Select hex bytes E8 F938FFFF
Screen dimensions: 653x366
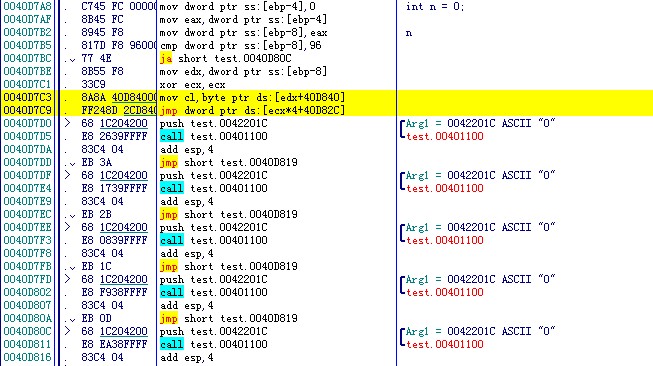[x=115, y=292]
